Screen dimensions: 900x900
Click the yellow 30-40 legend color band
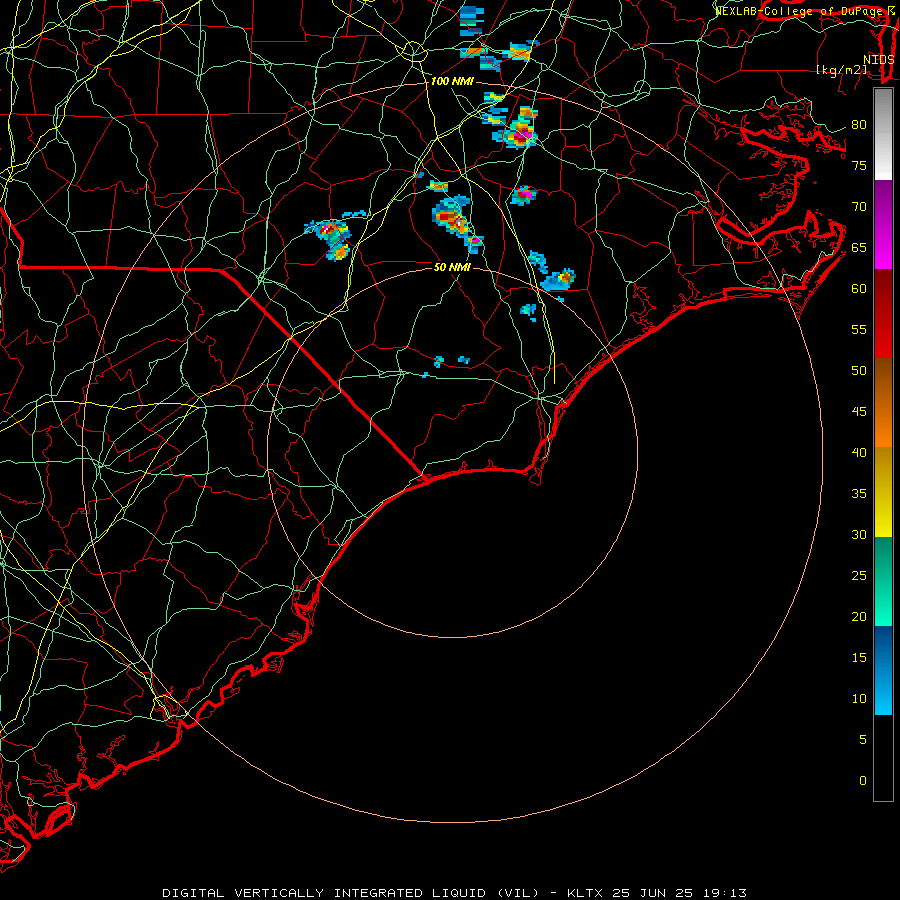click(x=883, y=492)
